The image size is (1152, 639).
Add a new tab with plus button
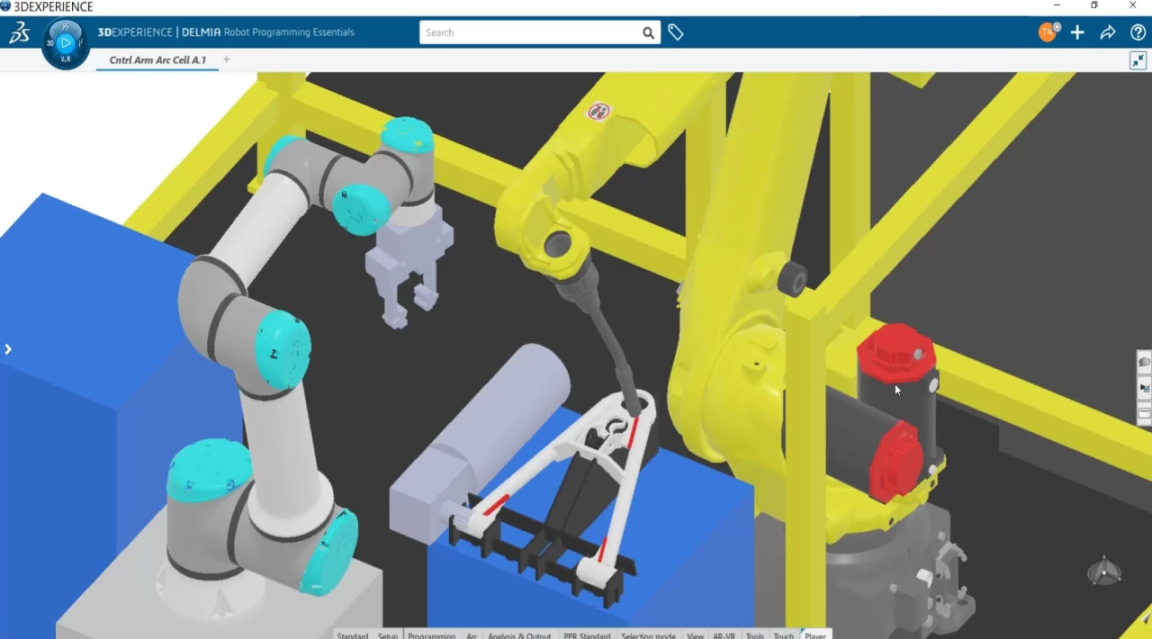pos(226,60)
